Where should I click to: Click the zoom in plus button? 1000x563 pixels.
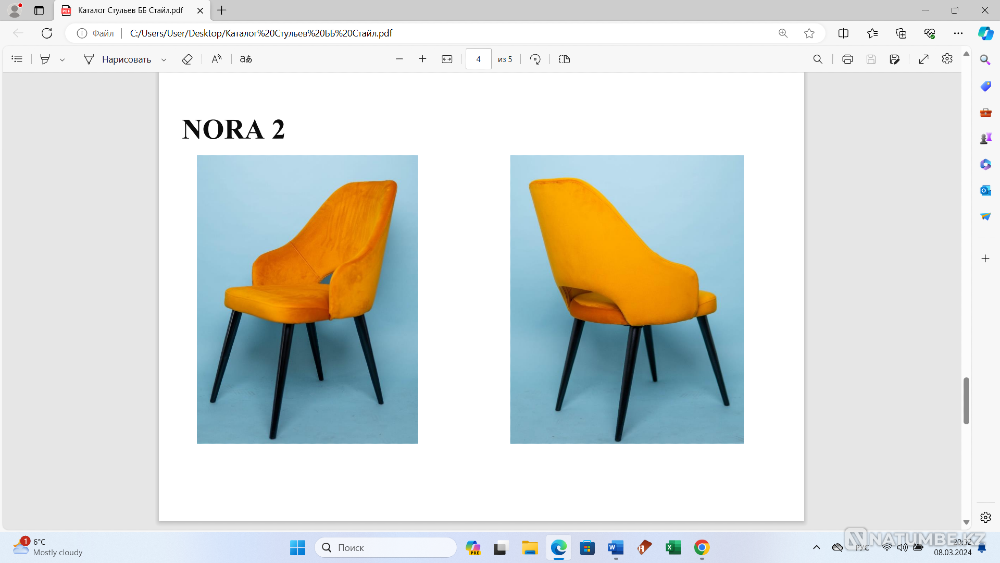[422, 59]
